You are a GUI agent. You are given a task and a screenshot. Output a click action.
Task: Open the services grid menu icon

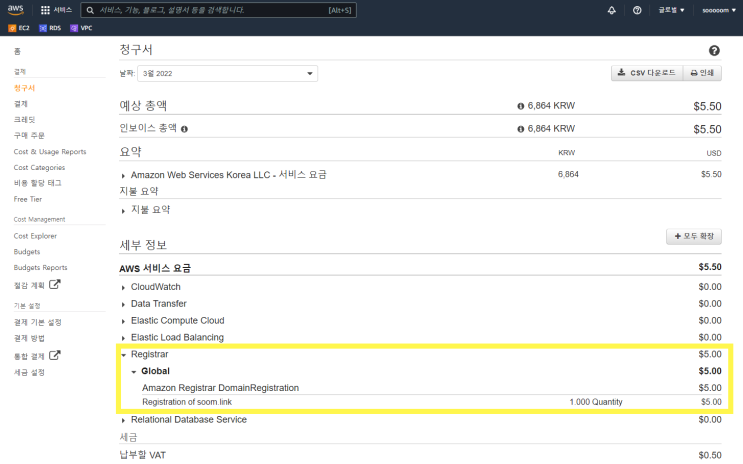pyautogui.click(x=45, y=10)
